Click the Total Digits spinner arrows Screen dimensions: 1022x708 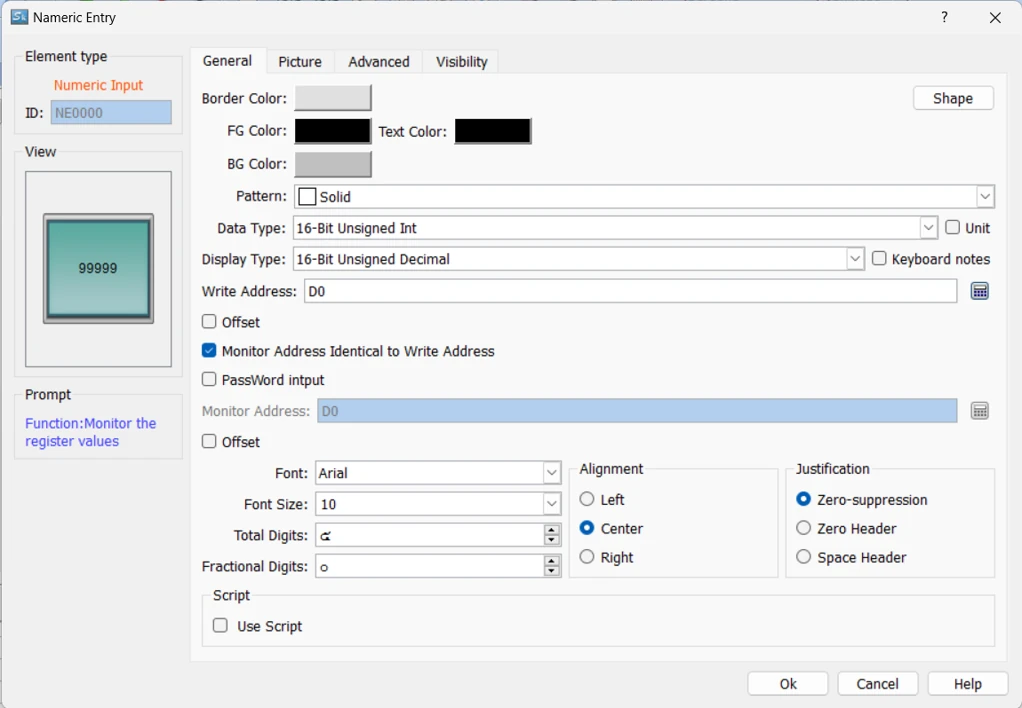coord(551,535)
